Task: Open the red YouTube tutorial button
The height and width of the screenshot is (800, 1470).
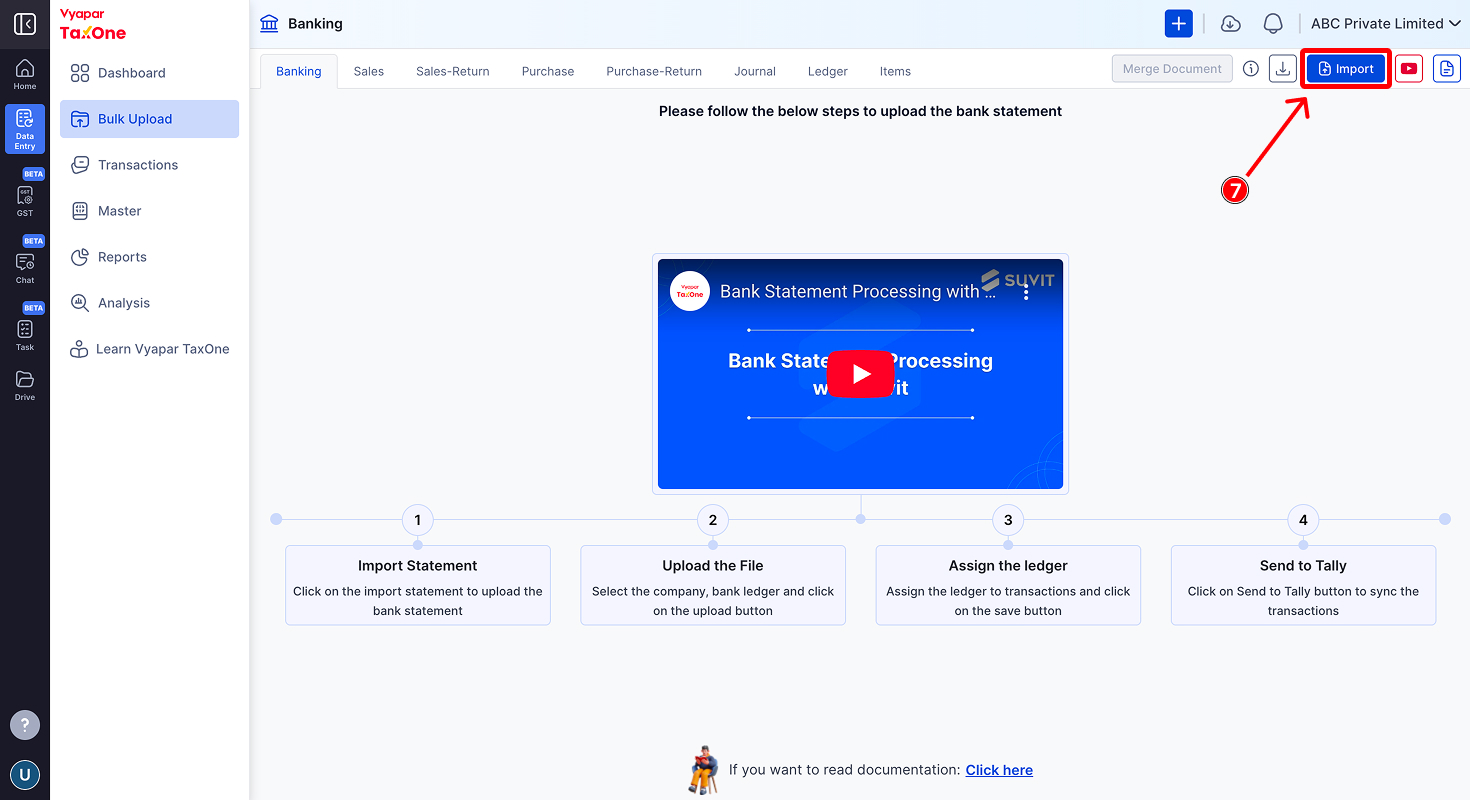Action: 1409,69
